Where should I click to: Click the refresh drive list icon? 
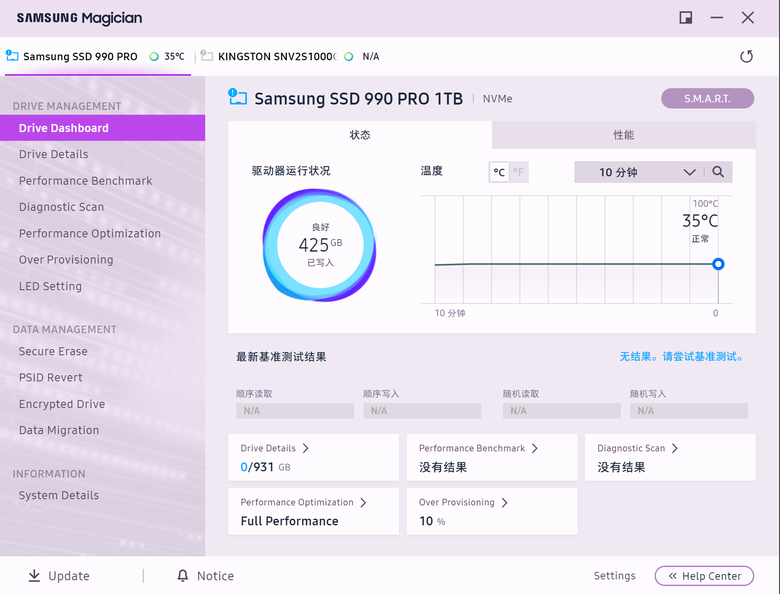[x=746, y=56]
